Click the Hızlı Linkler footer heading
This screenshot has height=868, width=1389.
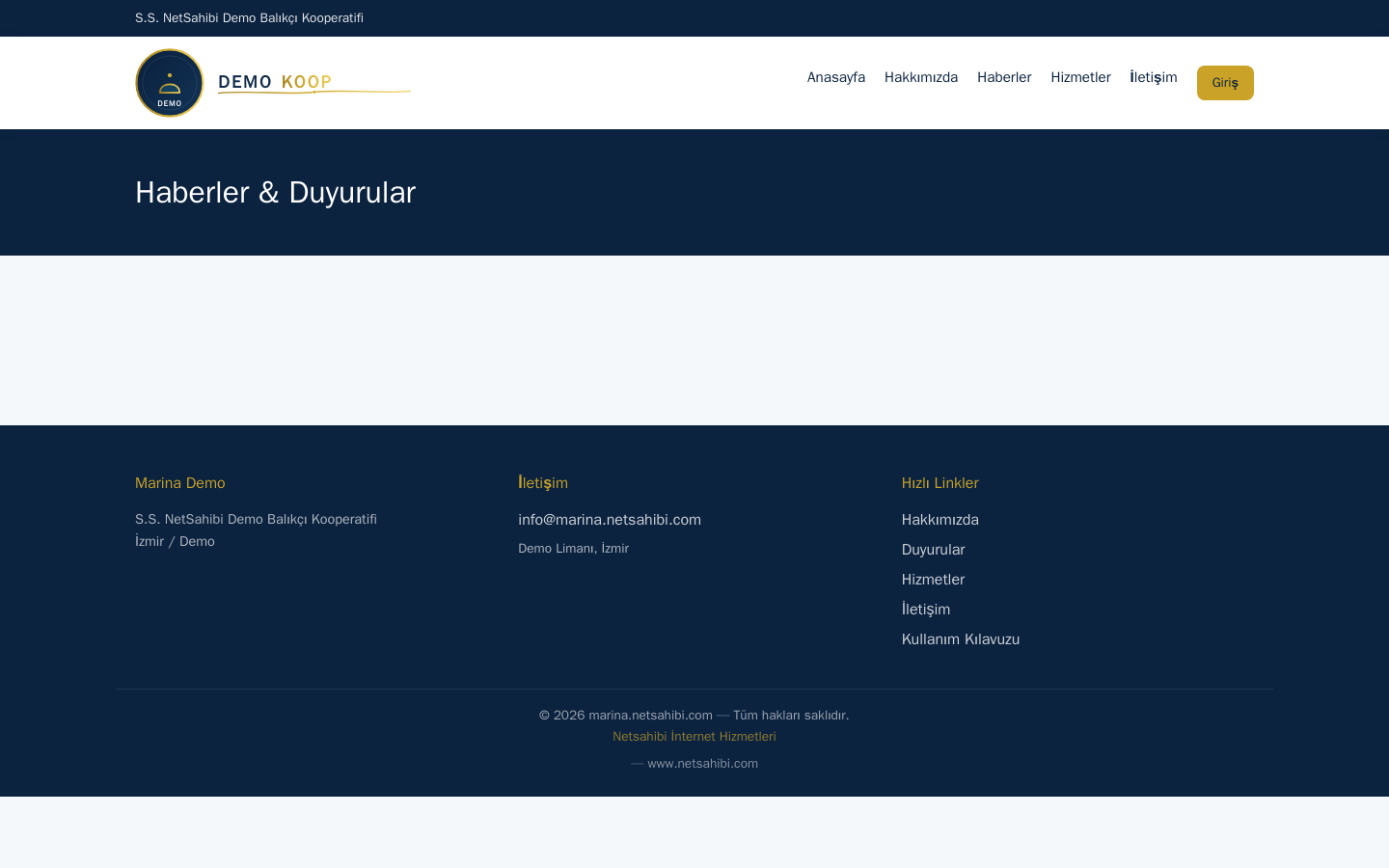(x=940, y=483)
